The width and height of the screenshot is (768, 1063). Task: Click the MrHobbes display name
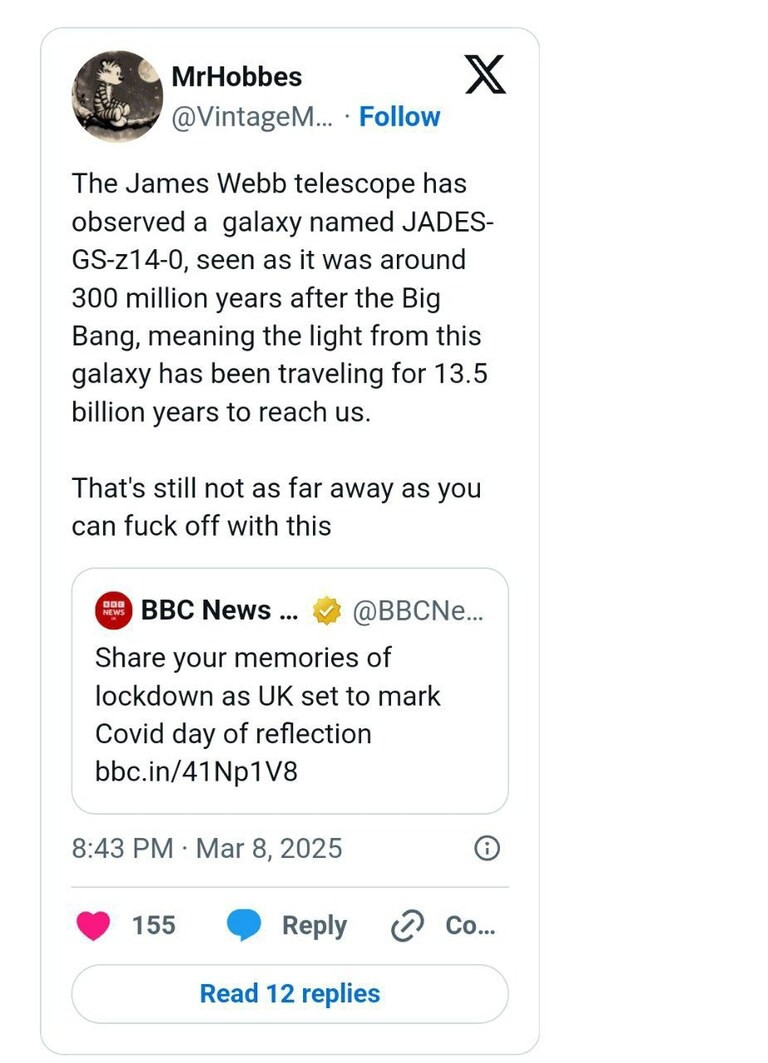pos(237,76)
